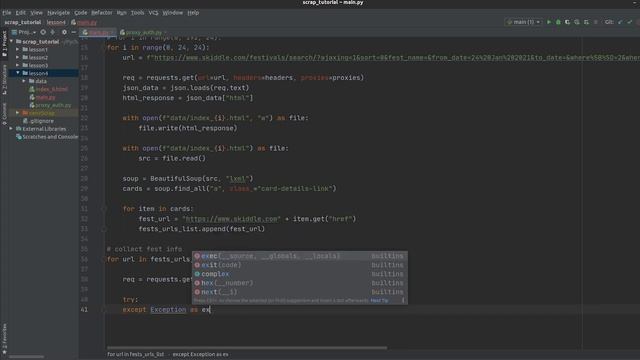640x360 pixels.
Task: Open Project panel gear options
Action: pos(64,32)
